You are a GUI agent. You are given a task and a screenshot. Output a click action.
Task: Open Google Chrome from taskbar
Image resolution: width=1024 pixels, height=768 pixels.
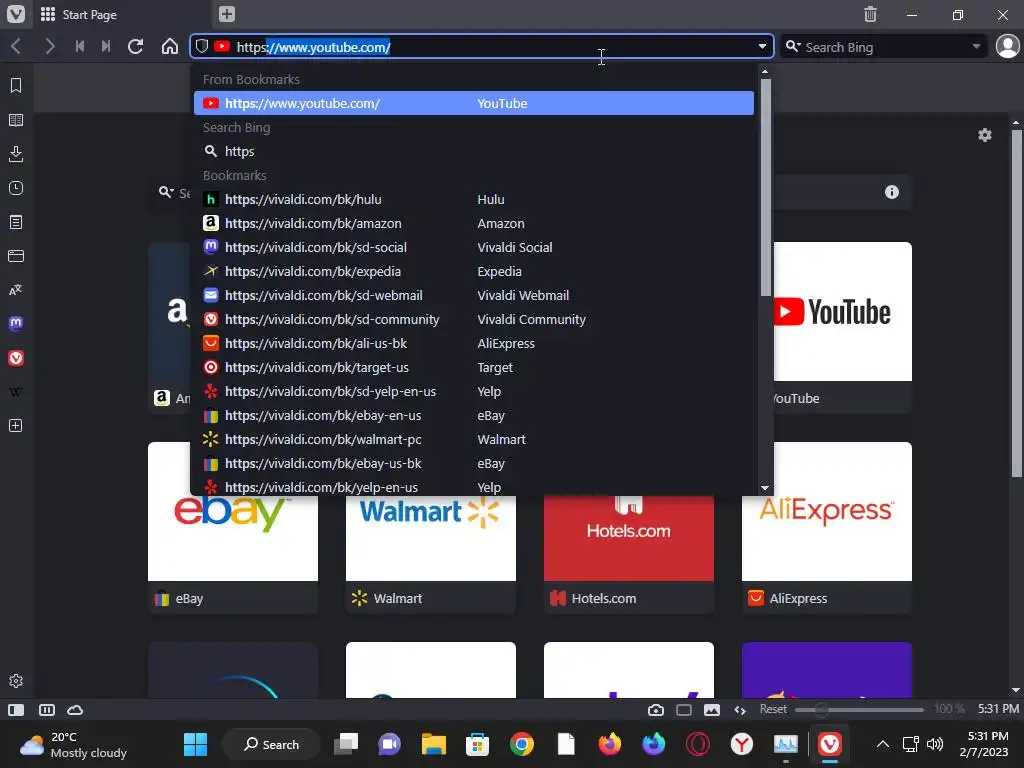(x=522, y=744)
